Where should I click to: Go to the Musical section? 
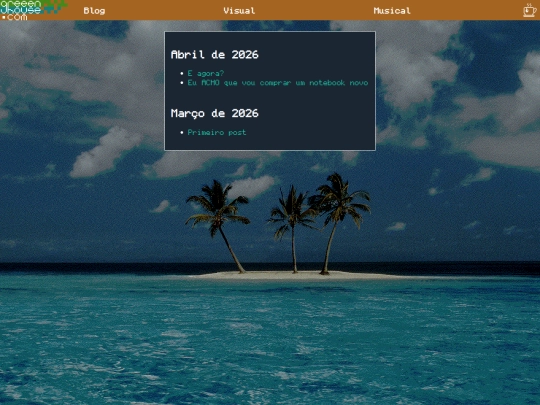(392, 11)
